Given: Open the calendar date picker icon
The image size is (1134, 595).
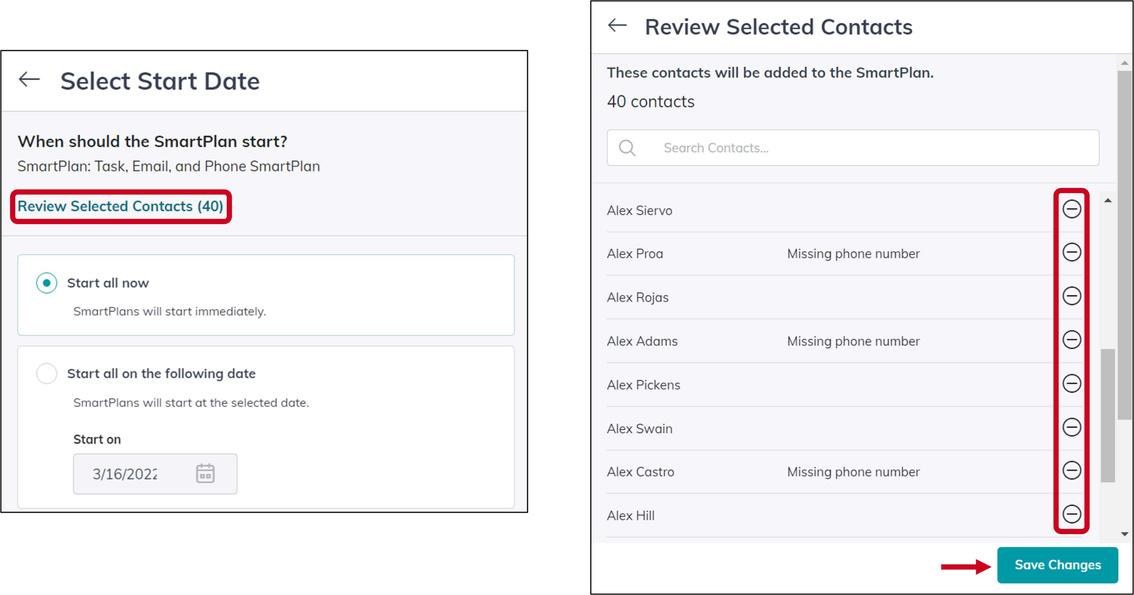Looking at the screenshot, I should click(205, 473).
